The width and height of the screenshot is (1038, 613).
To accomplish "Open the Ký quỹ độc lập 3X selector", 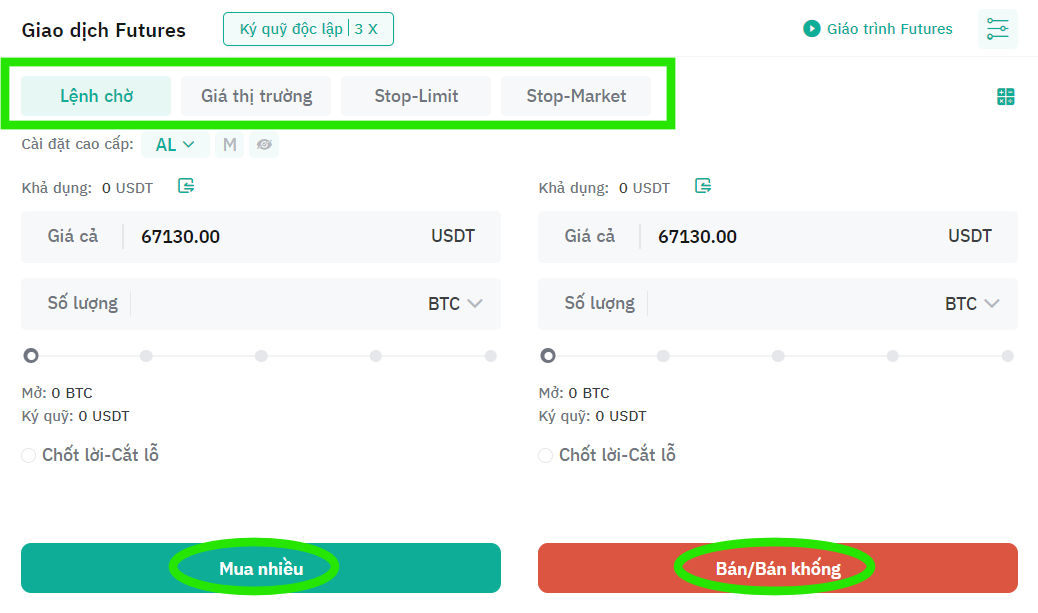I will pyautogui.click(x=308, y=29).
